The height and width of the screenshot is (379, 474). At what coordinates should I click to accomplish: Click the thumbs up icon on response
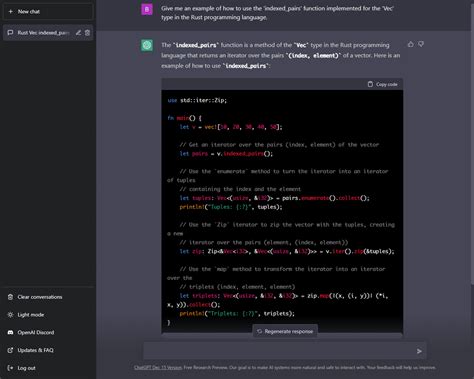click(411, 44)
